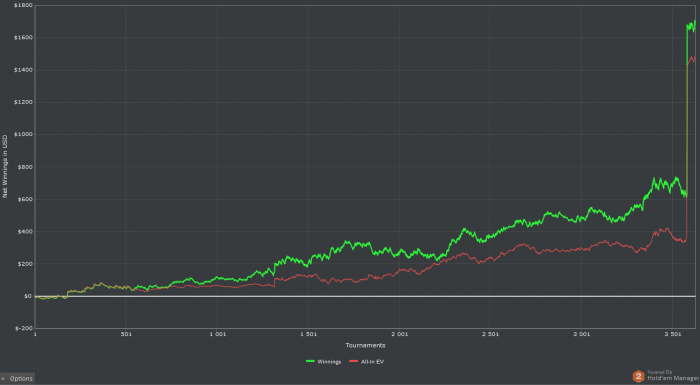Click the Powered by Hold'em Manager text
This screenshot has width=700, height=385.
point(673,375)
